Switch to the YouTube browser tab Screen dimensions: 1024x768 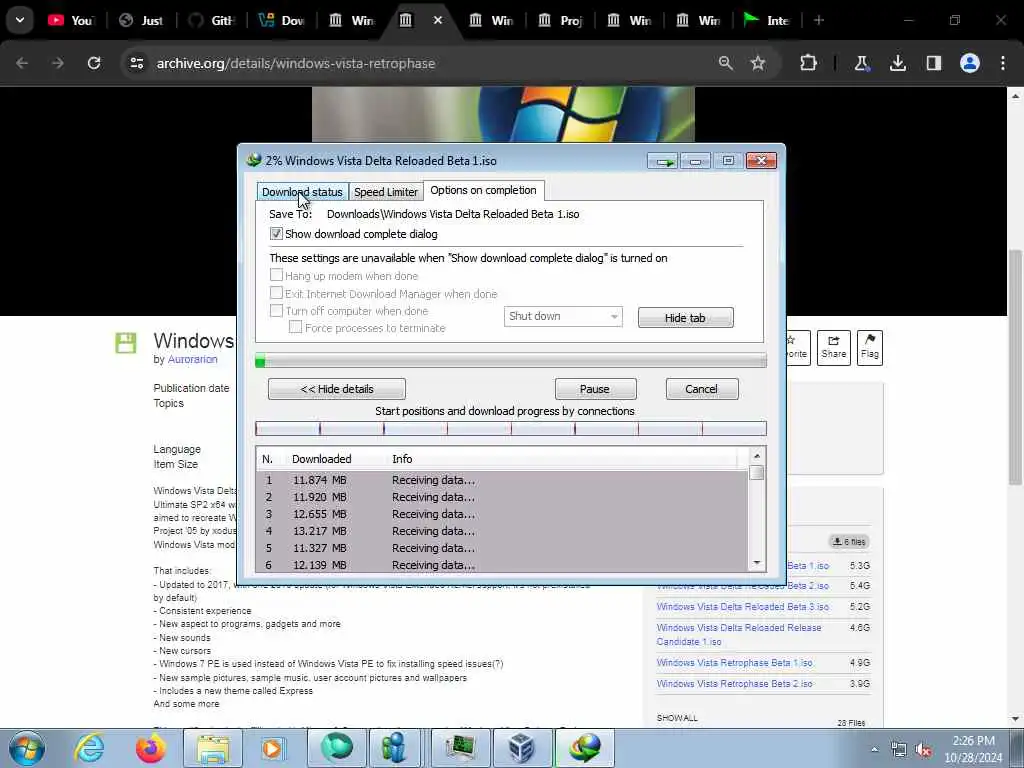[71, 20]
